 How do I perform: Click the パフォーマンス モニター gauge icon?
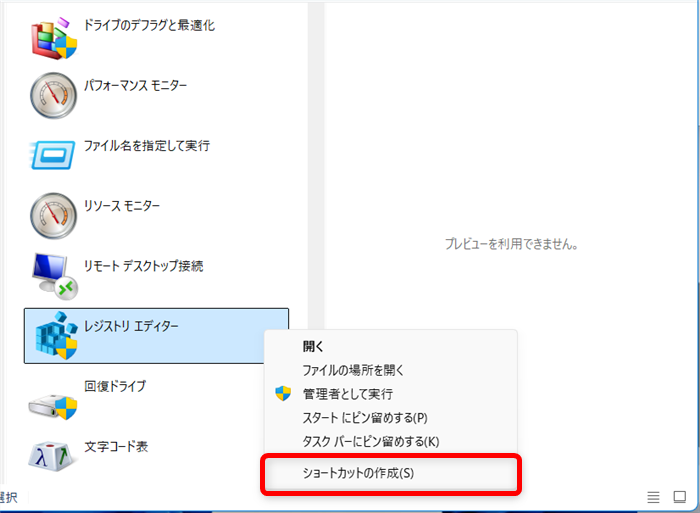54,96
